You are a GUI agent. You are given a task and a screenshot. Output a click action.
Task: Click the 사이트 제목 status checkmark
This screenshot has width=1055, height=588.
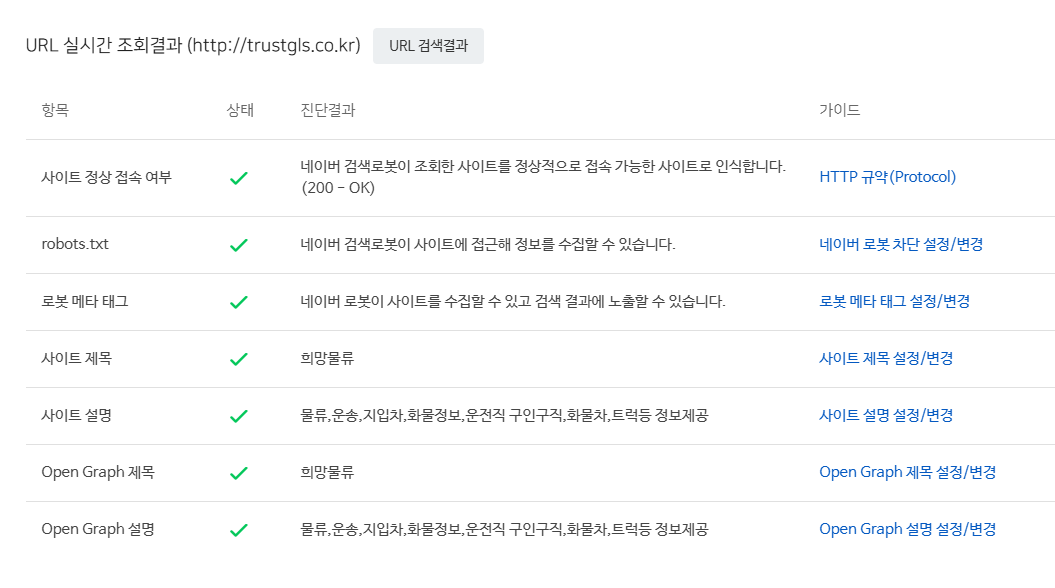239,358
